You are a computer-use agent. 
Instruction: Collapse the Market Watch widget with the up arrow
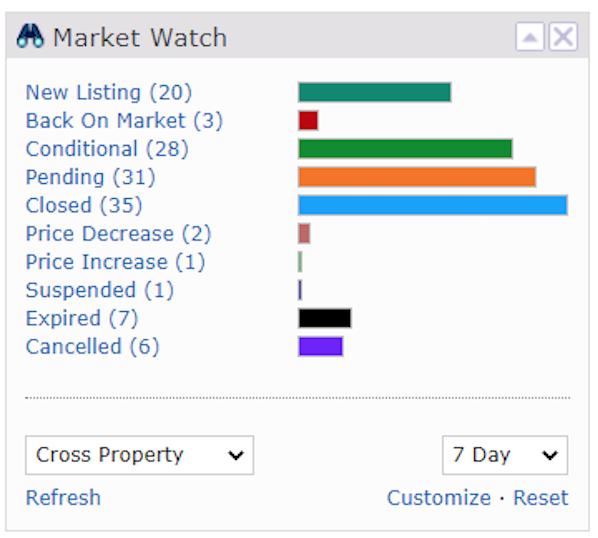(530, 37)
